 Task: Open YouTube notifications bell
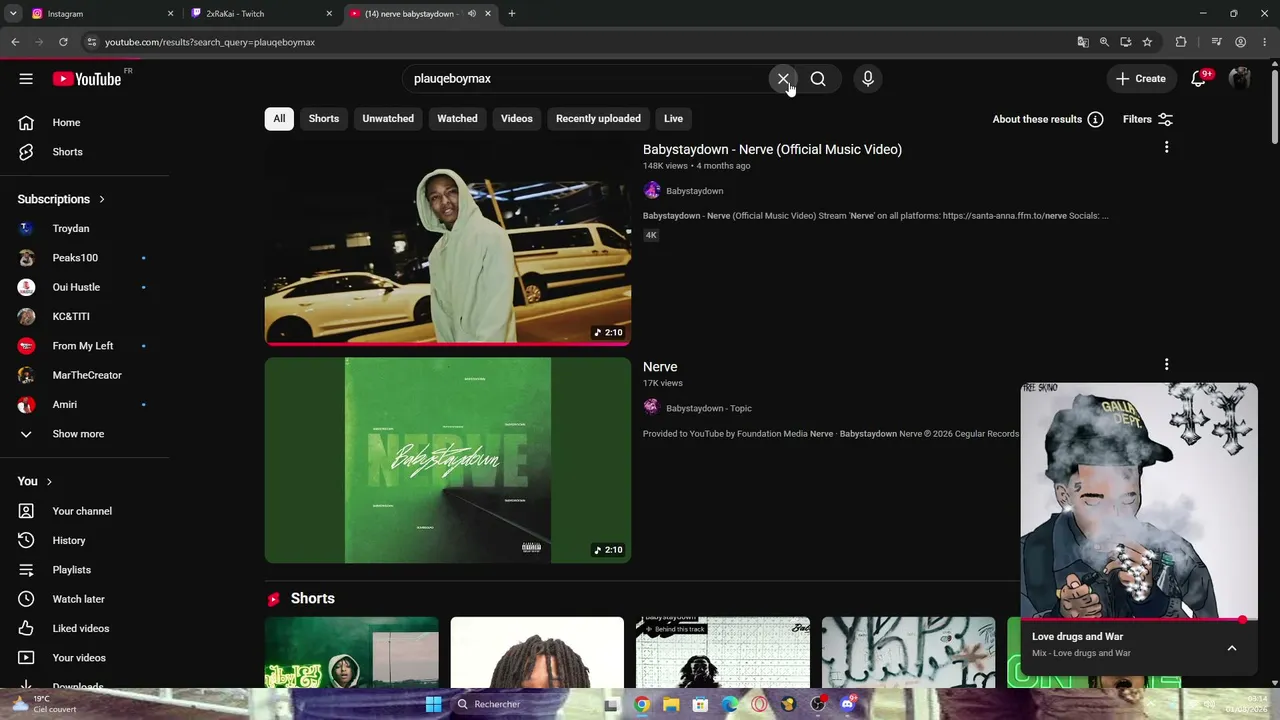(1198, 79)
